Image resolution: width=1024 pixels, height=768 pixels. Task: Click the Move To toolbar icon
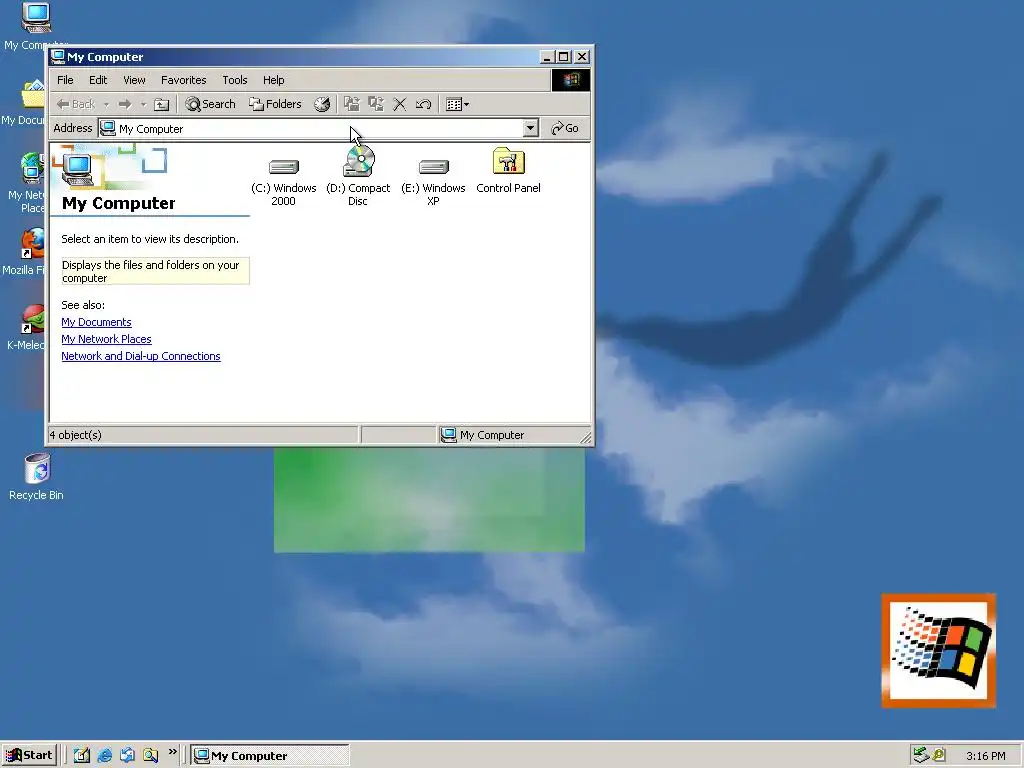tap(351, 104)
